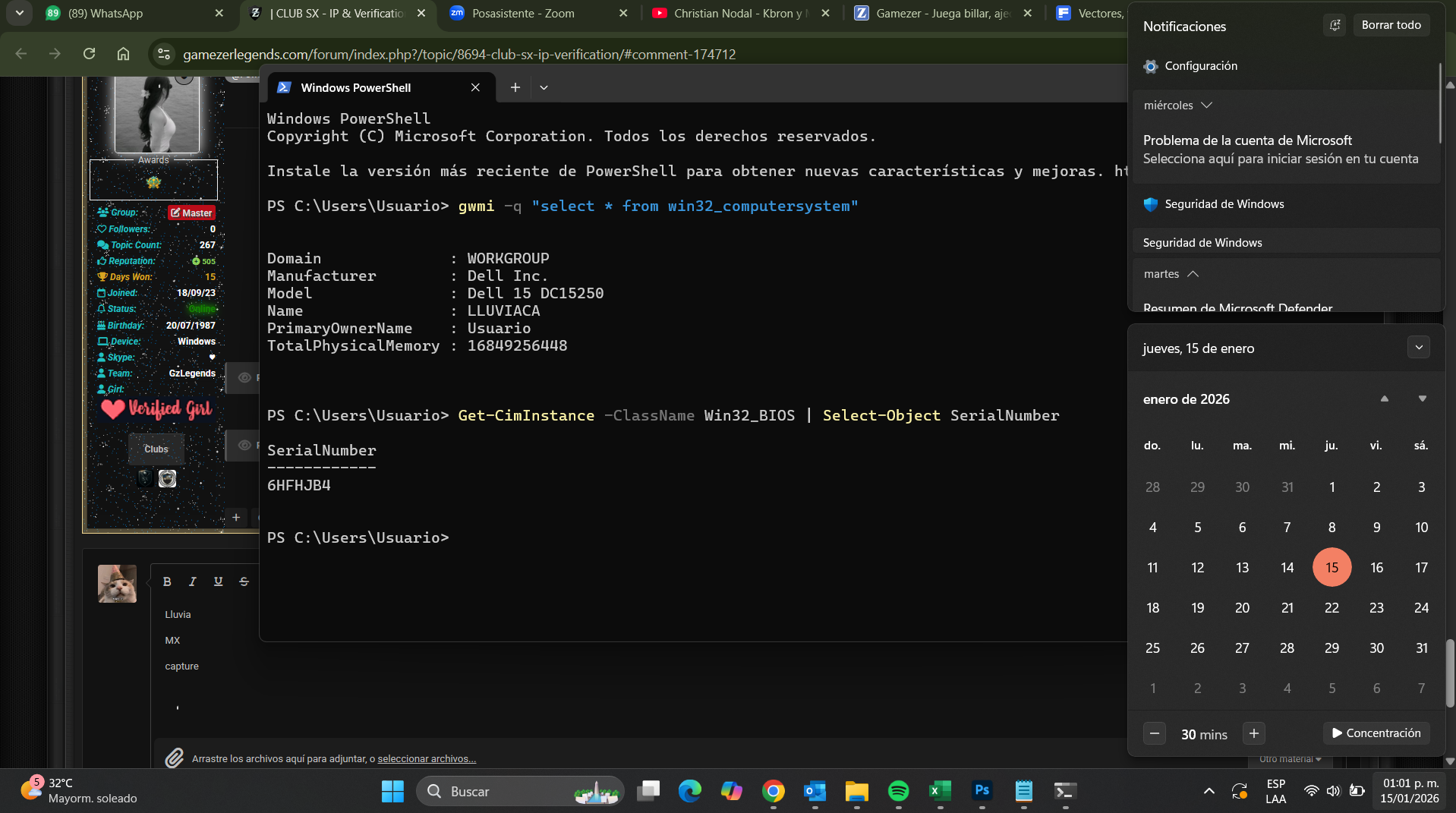The image size is (1456, 813).
Task: Open Notepad from the taskbar
Action: click(x=1024, y=791)
